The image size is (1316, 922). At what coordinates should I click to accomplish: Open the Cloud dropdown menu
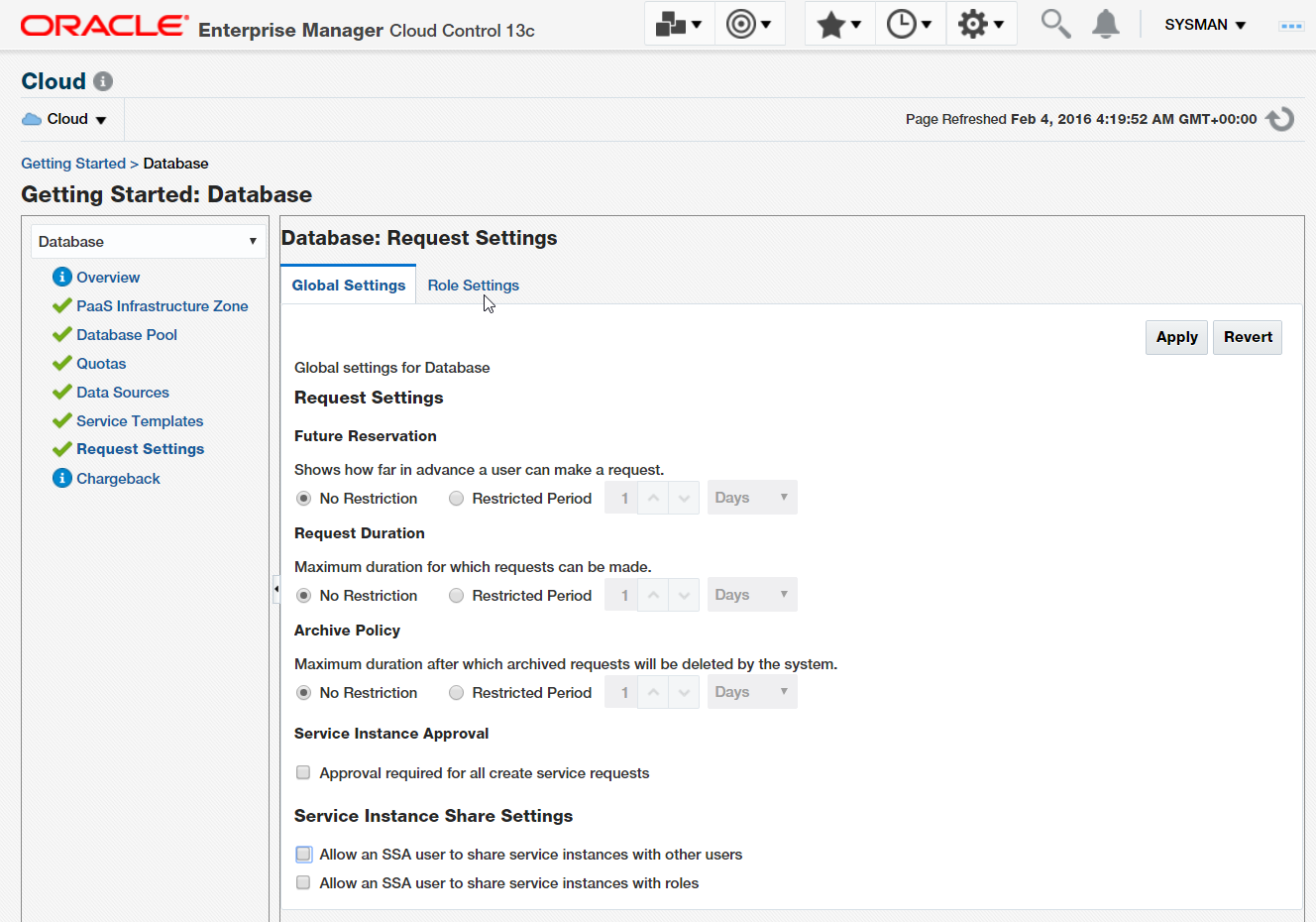pos(64,119)
